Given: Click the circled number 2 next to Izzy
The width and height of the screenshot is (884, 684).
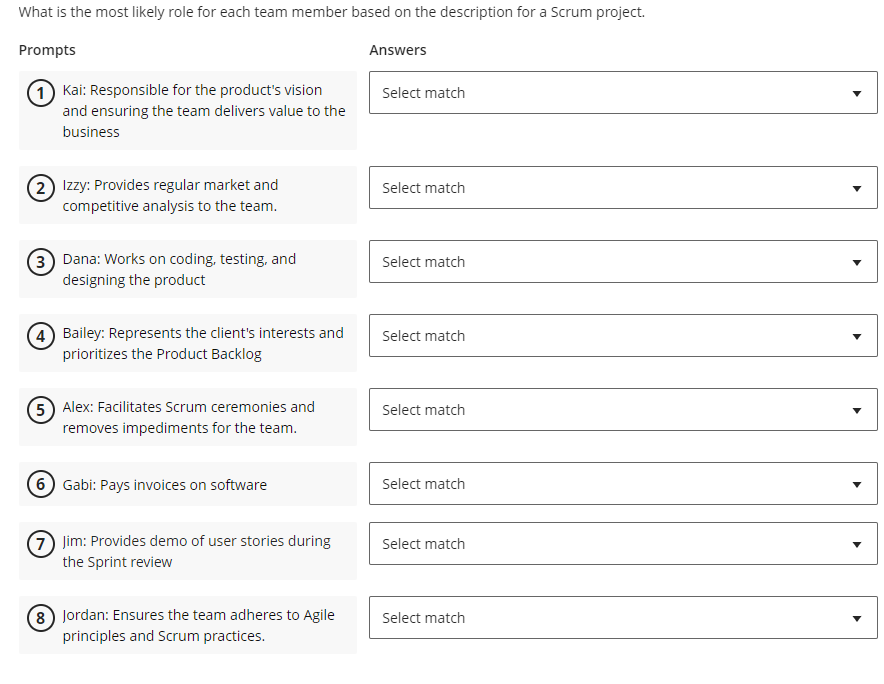Looking at the screenshot, I should [40, 186].
